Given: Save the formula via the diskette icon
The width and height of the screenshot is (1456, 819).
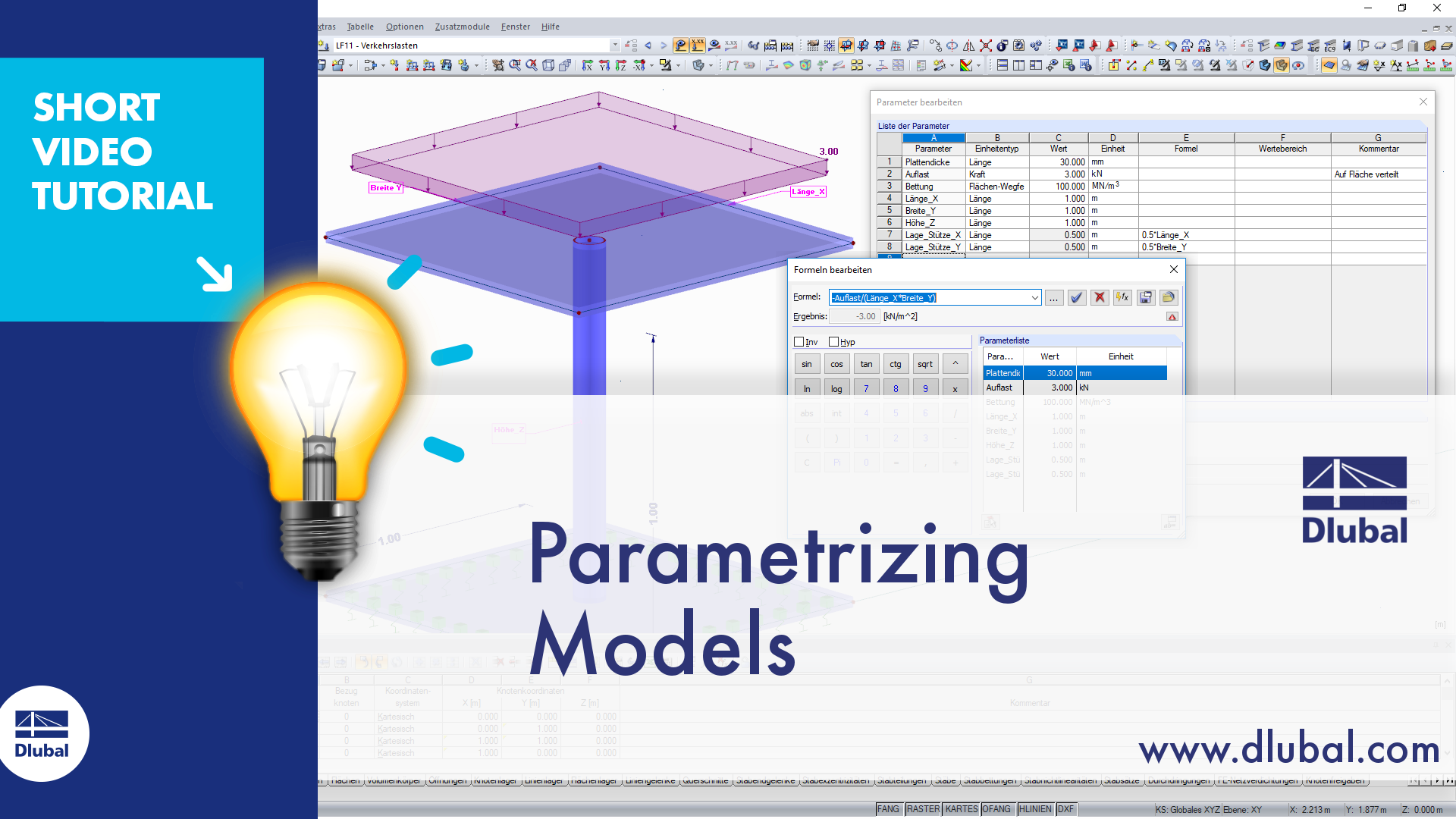Looking at the screenshot, I should pyautogui.click(x=1145, y=297).
